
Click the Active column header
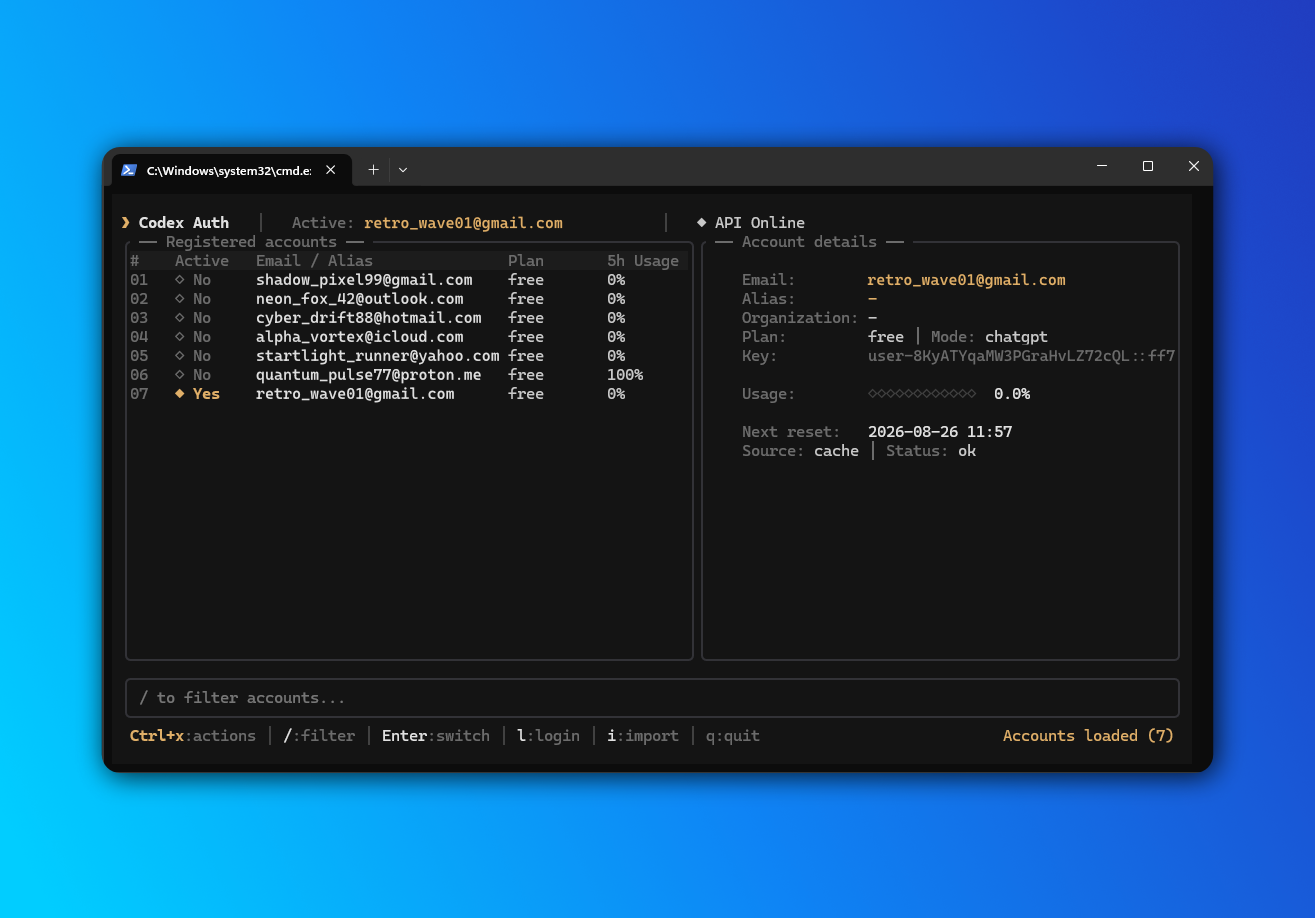pyautogui.click(x=202, y=261)
